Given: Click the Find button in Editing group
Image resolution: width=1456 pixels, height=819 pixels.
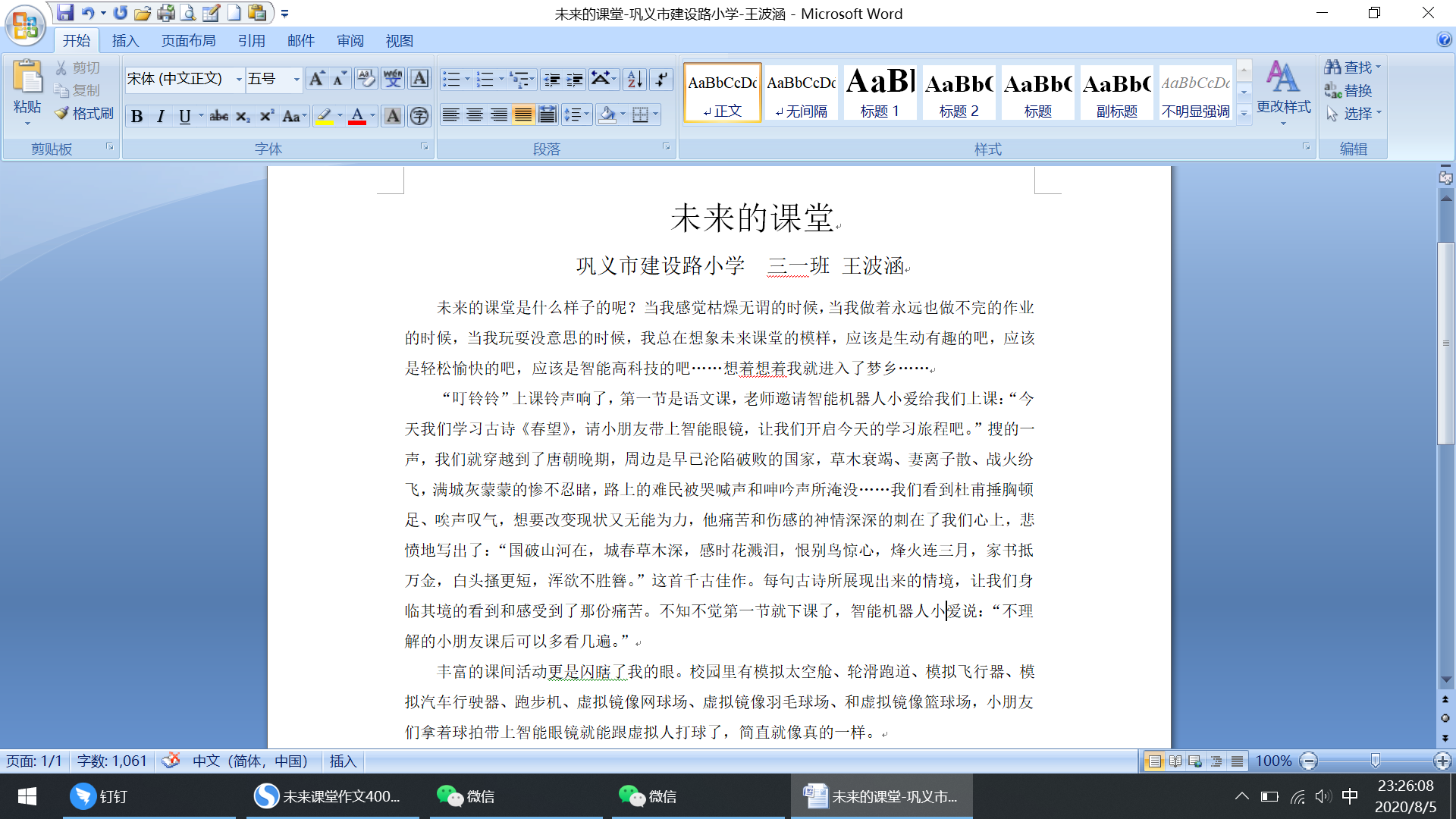Looking at the screenshot, I should [1352, 67].
